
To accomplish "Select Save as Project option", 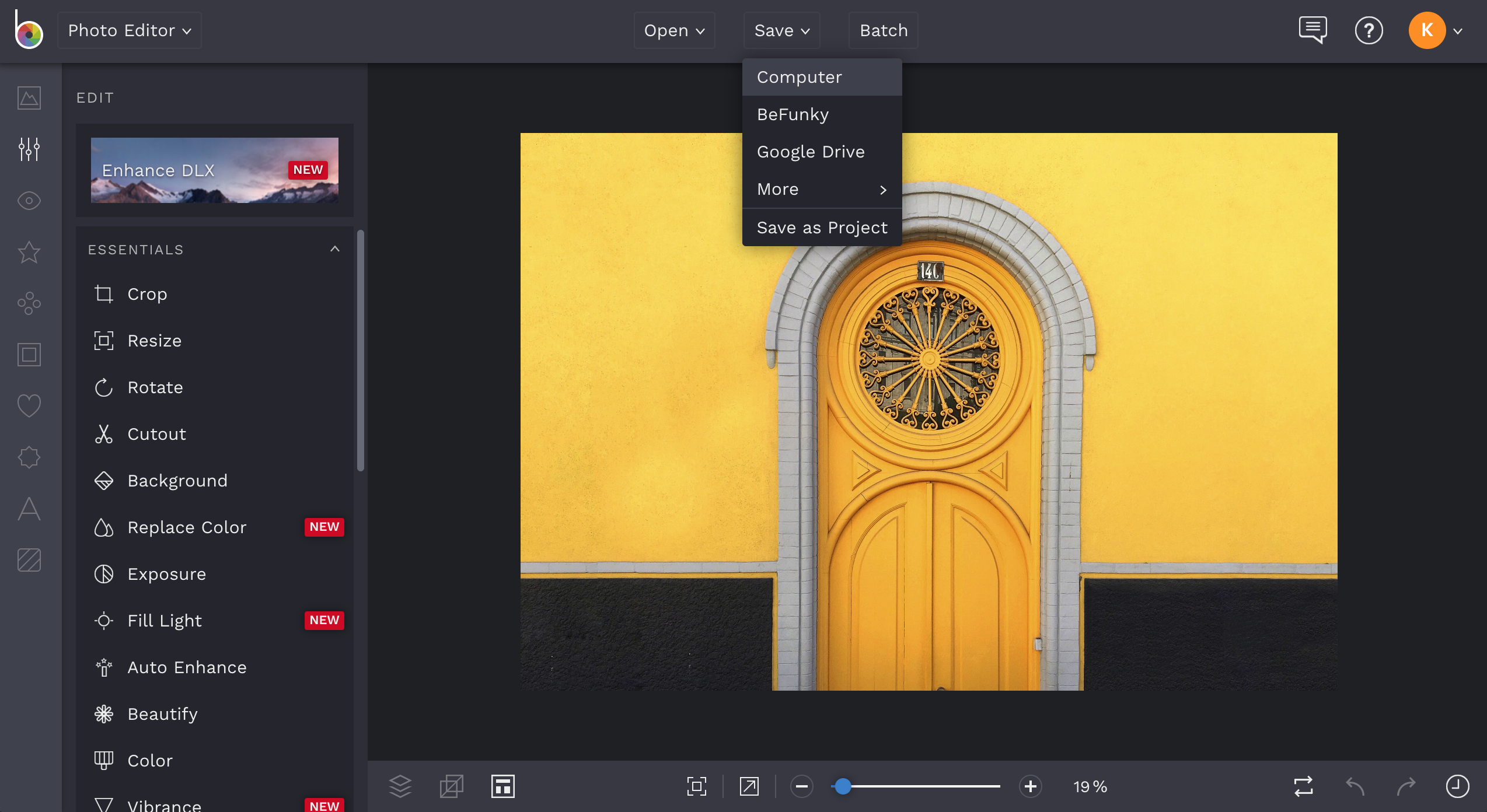I will point(822,227).
